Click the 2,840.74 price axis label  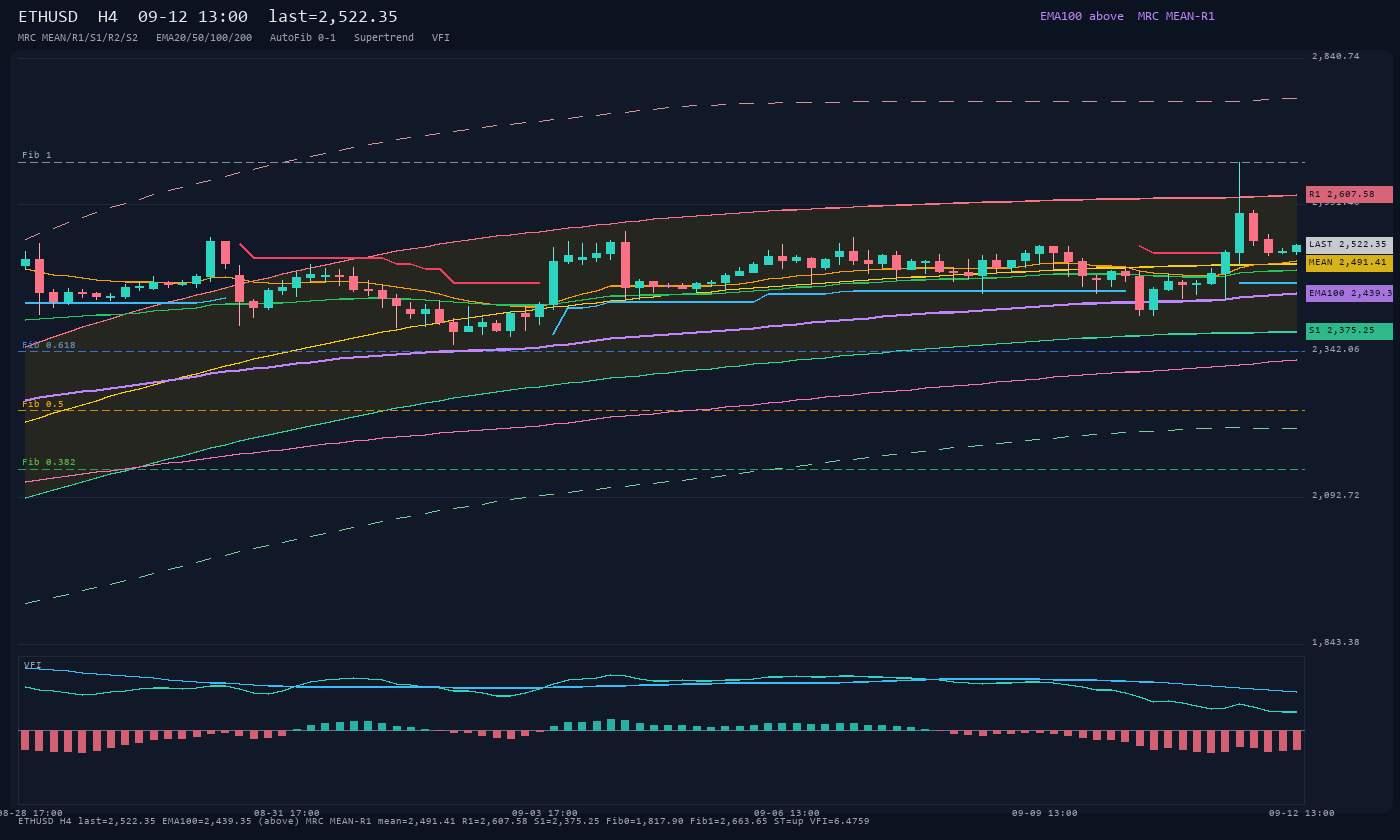click(x=1336, y=56)
